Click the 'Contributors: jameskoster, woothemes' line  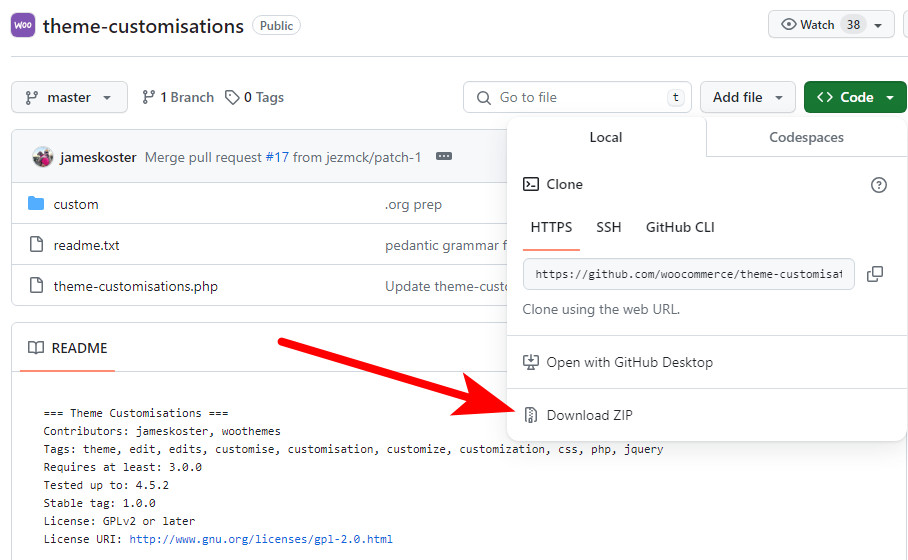pos(162,431)
